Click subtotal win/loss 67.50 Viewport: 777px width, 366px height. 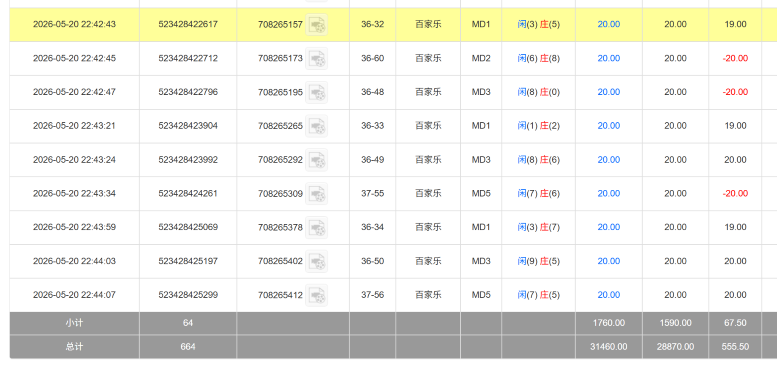point(735,323)
